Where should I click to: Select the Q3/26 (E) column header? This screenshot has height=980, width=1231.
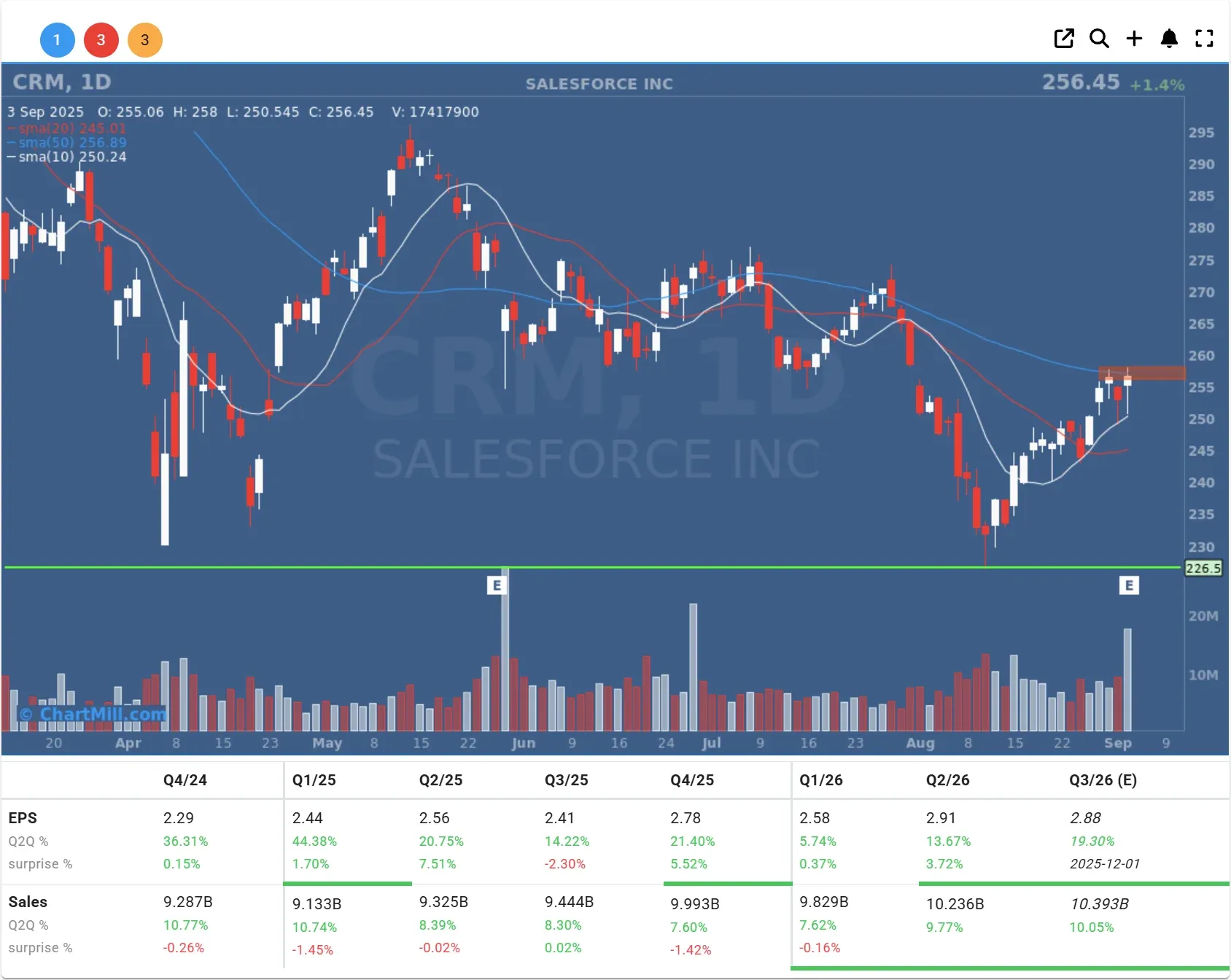pyautogui.click(x=1103, y=780)
